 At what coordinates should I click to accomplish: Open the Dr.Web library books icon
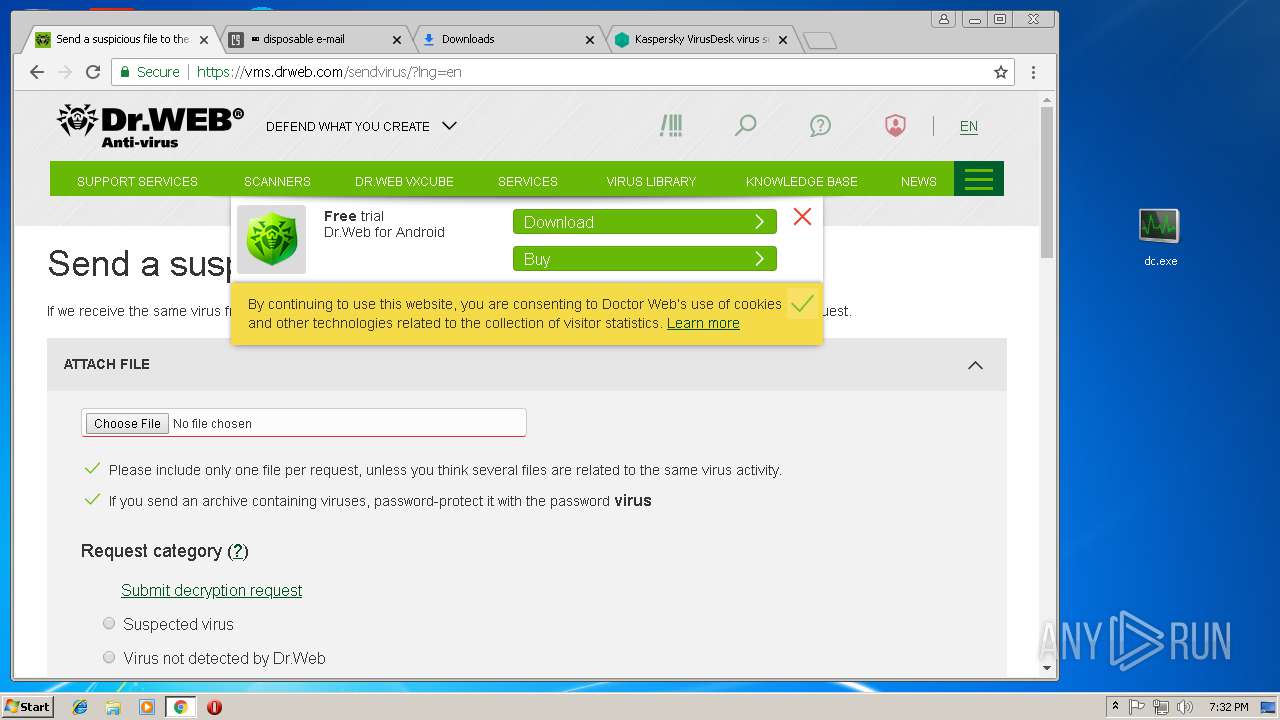[x=671, y=126]
